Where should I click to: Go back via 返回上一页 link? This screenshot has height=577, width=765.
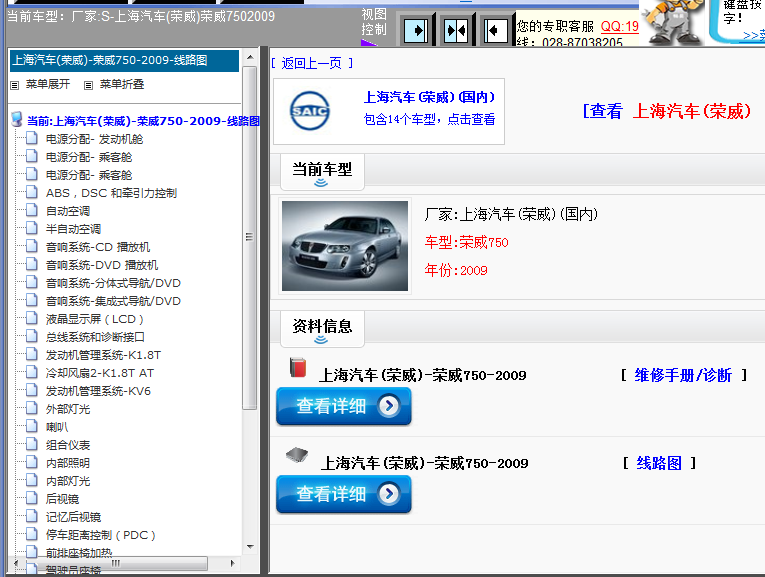click(312, 63)
